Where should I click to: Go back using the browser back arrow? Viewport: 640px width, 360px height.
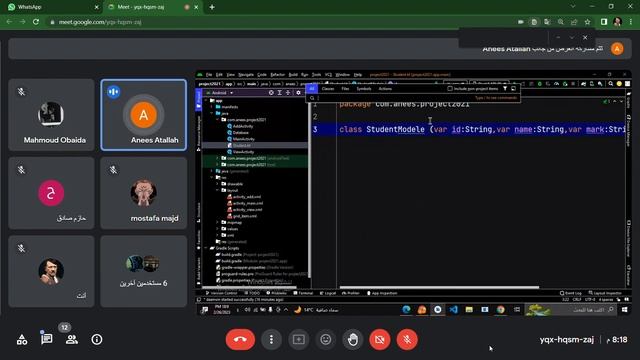tap(9, 22)
